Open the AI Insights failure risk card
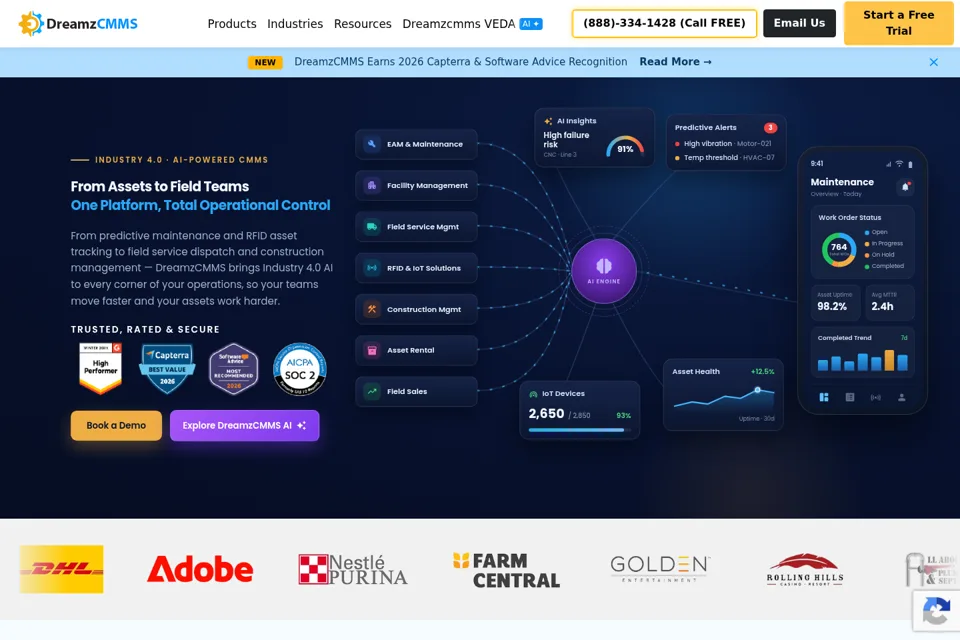The width and height of the screenshot is (960, 640). point(594,138)
